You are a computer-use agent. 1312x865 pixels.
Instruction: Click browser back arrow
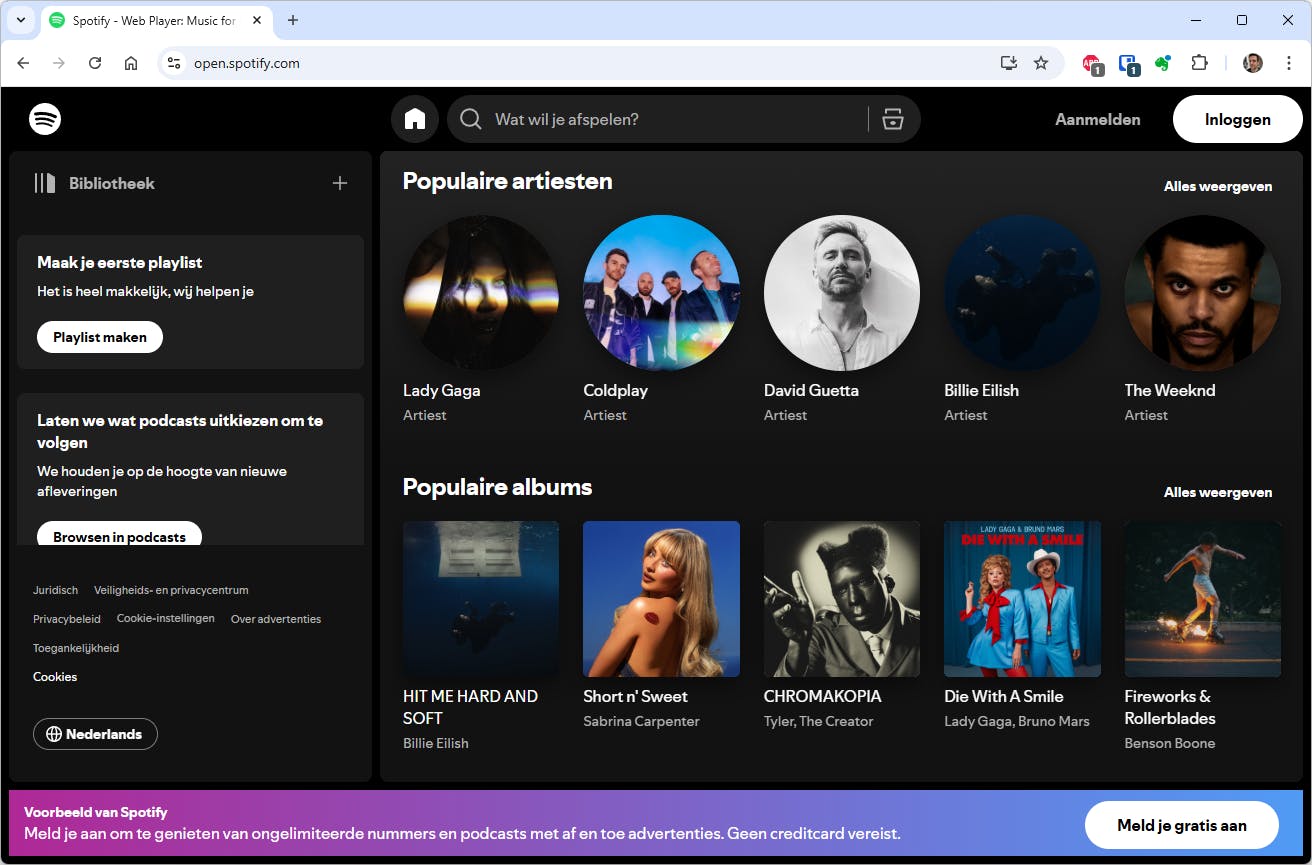coord(23,63)
